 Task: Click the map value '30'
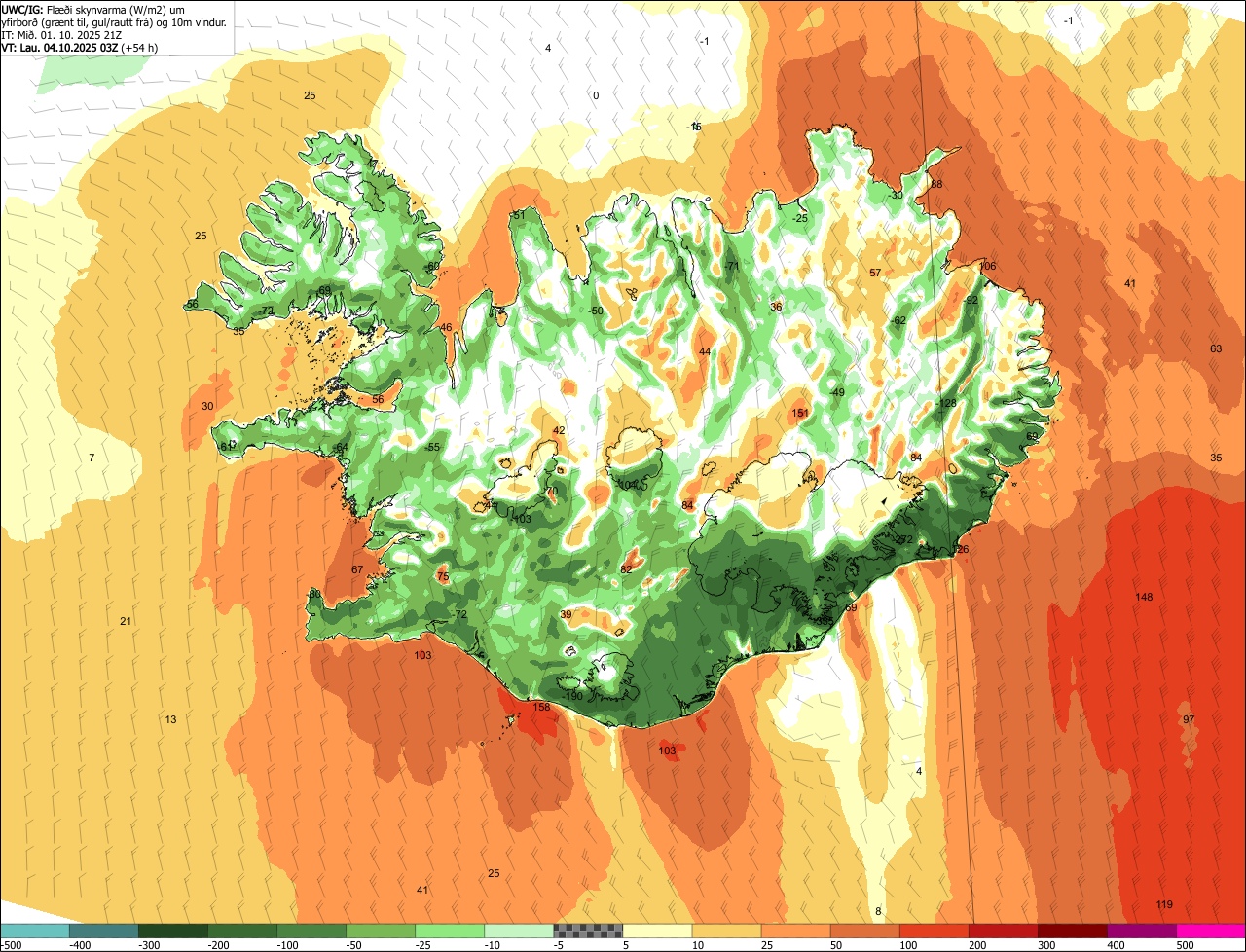(207, 406)
